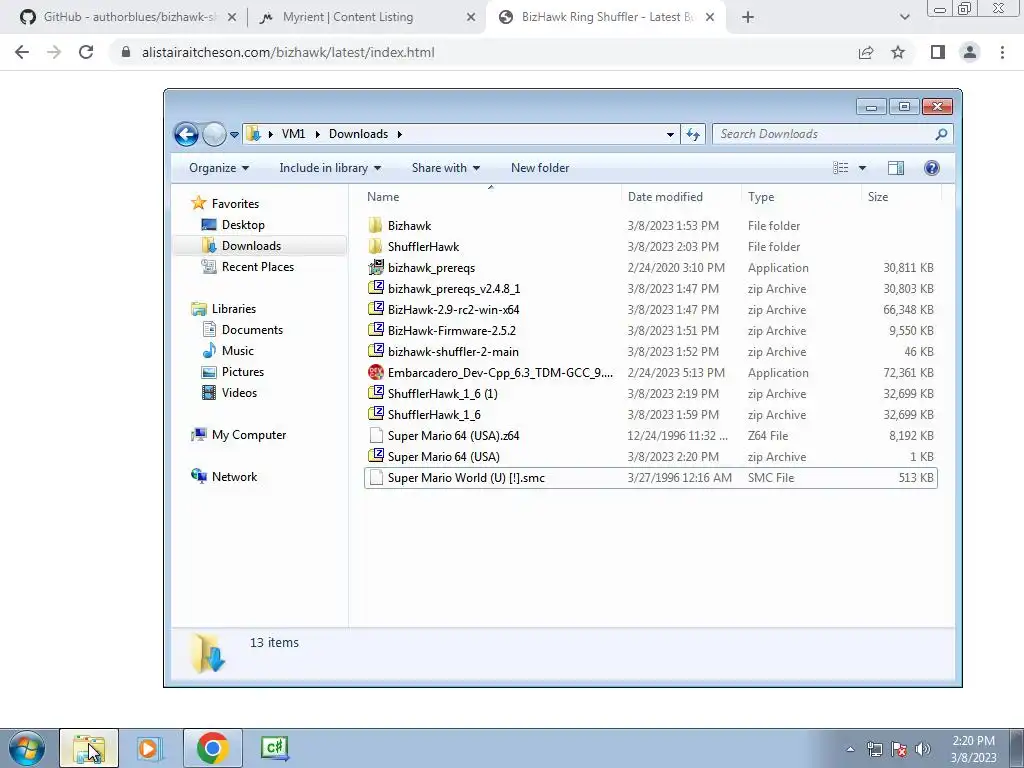Sort by the Type column header
The height and width of the screenshot is (768, 1024).
point(761,197)
